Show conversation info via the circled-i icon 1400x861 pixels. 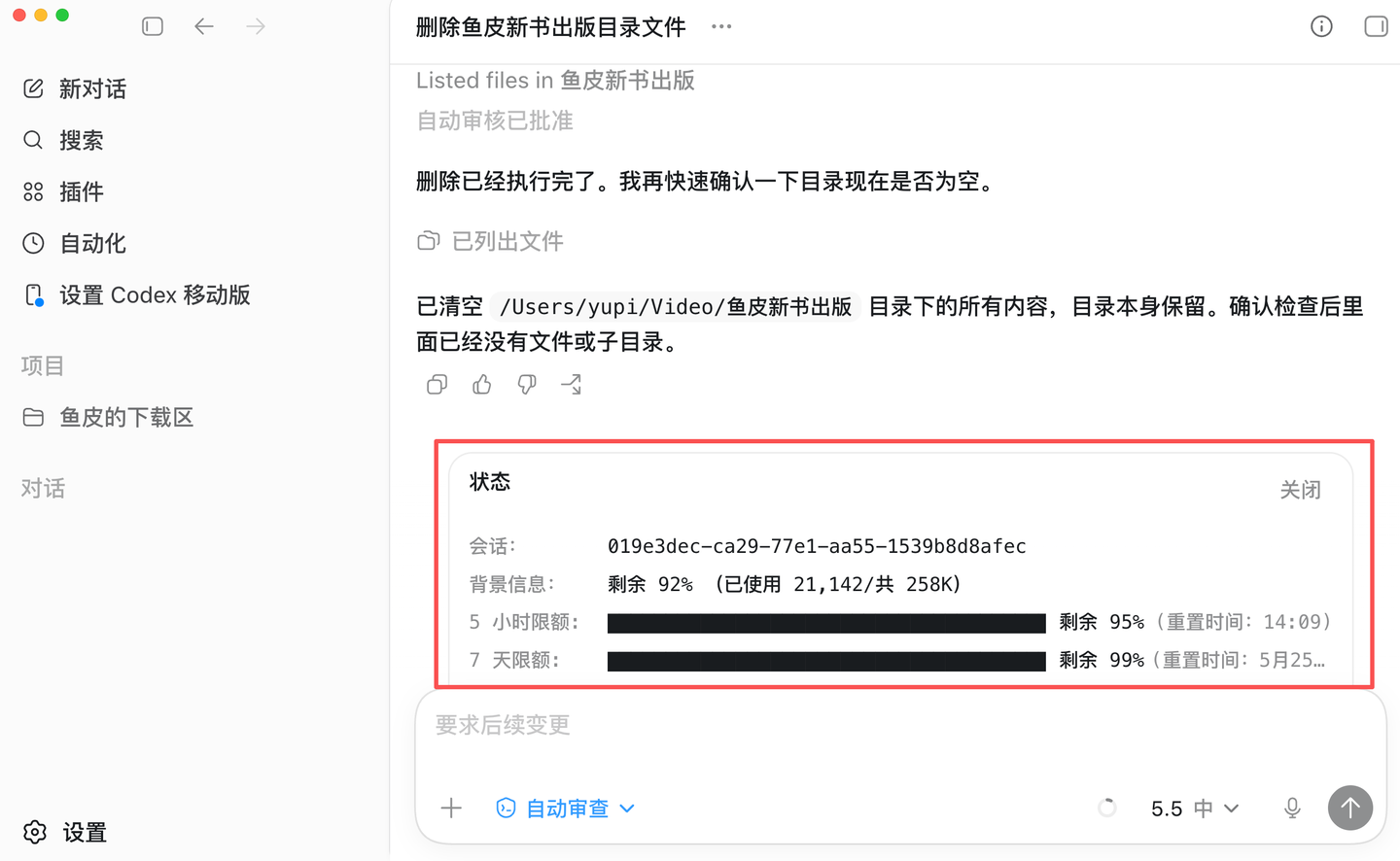[1321, 26]
